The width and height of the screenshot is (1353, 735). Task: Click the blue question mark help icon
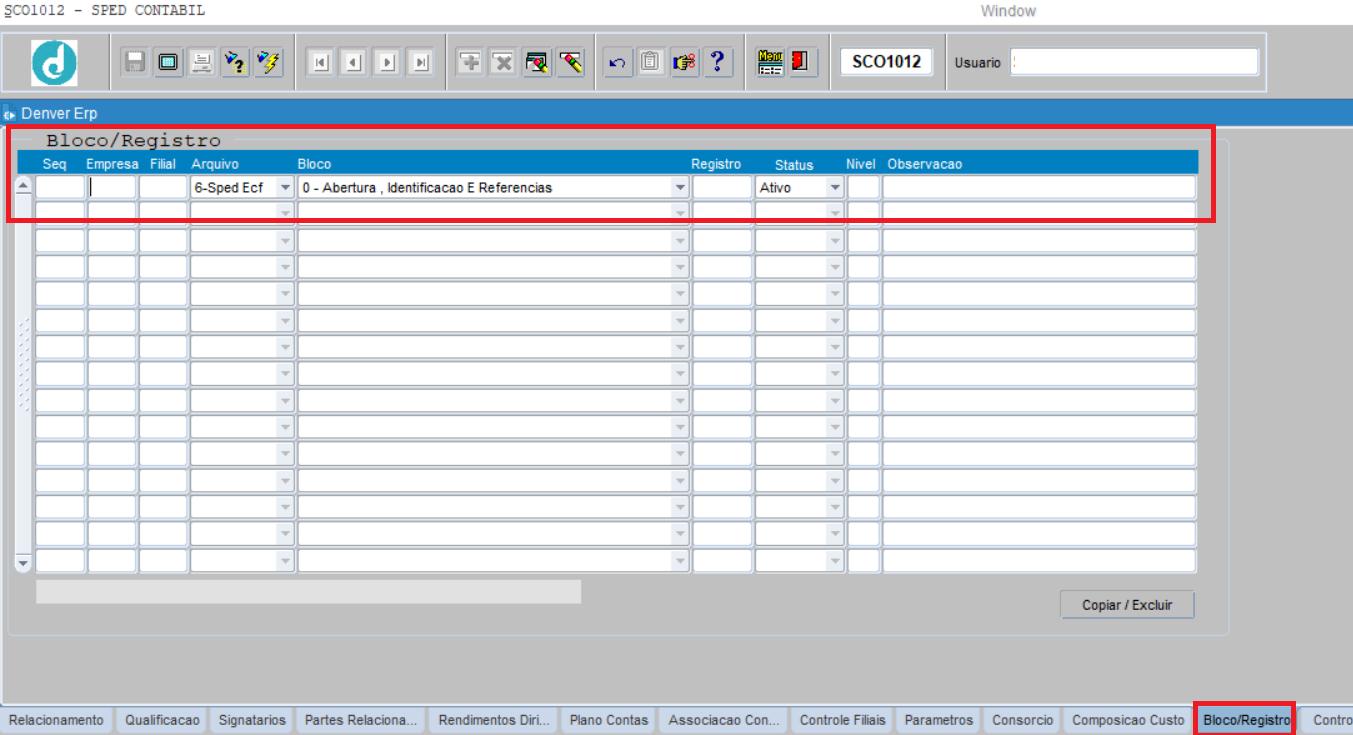[717, 63]
